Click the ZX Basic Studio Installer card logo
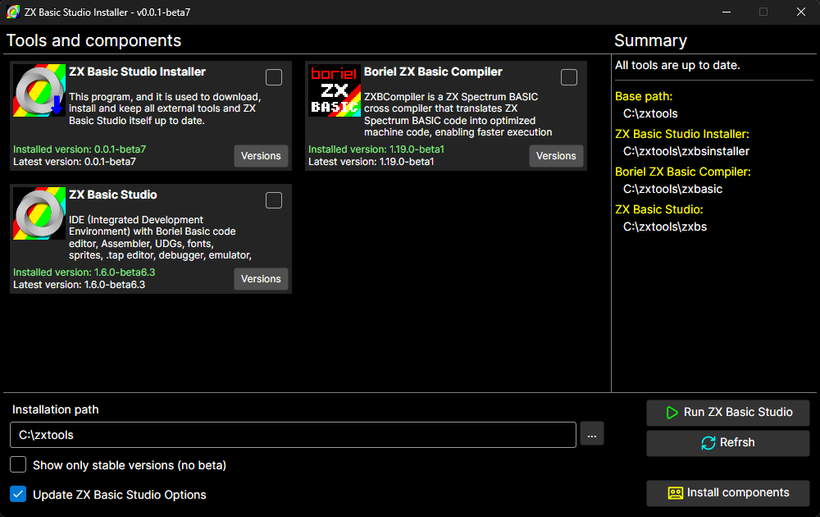The height and width of the screenshot is (517, 820). coord(39,90)
